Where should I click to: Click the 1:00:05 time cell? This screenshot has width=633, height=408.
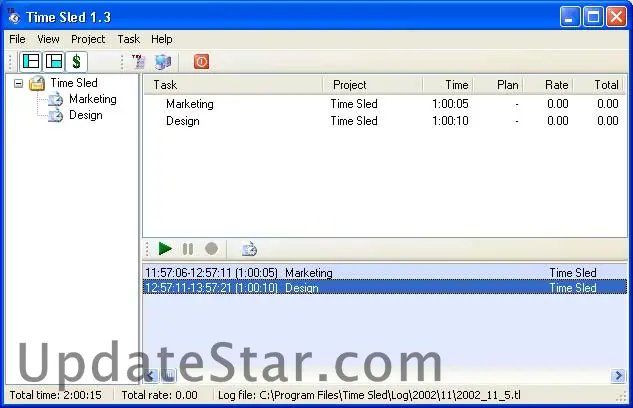(450, 104)
